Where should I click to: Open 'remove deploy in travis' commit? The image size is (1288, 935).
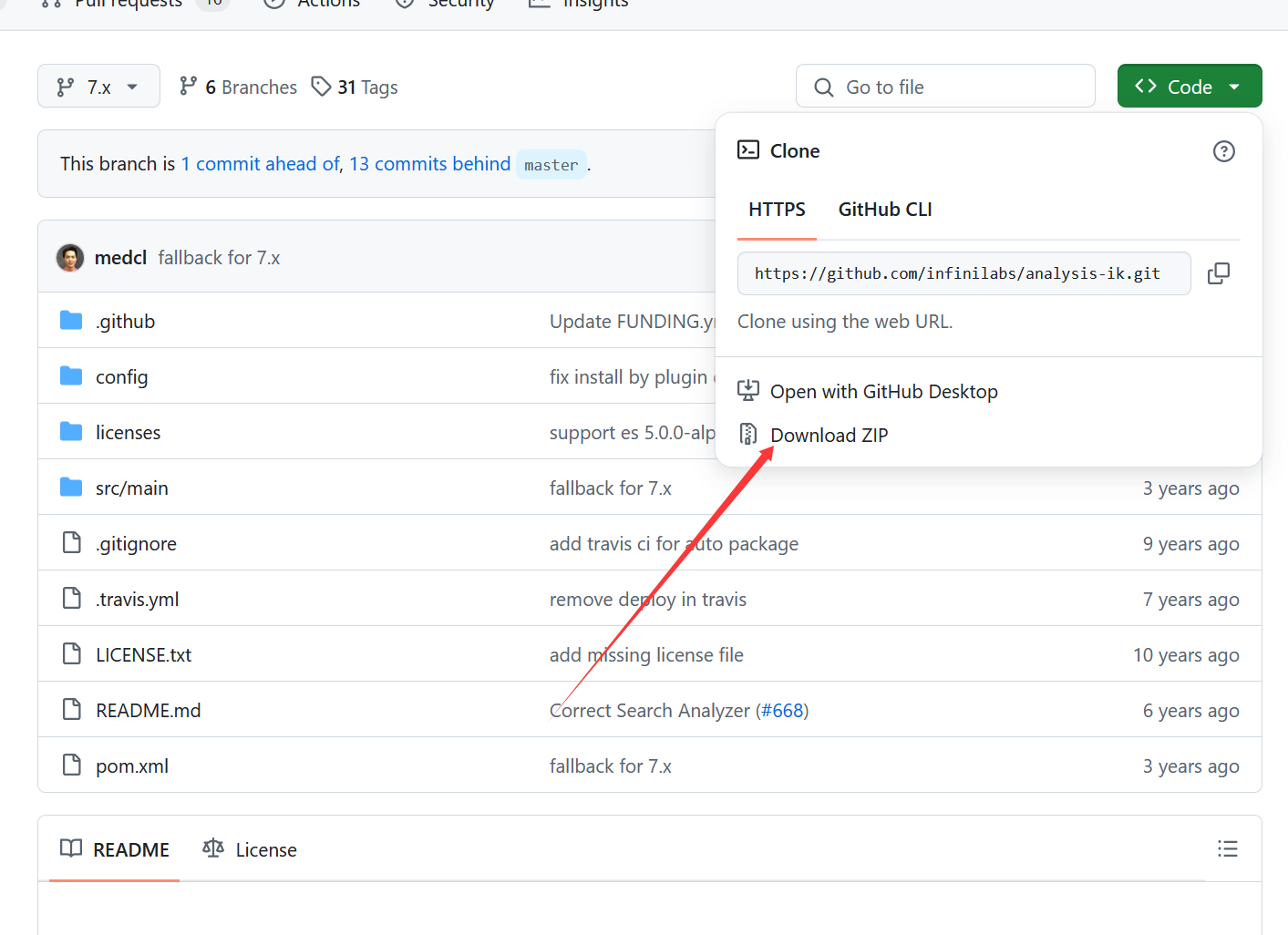click(x=648, y=600)
